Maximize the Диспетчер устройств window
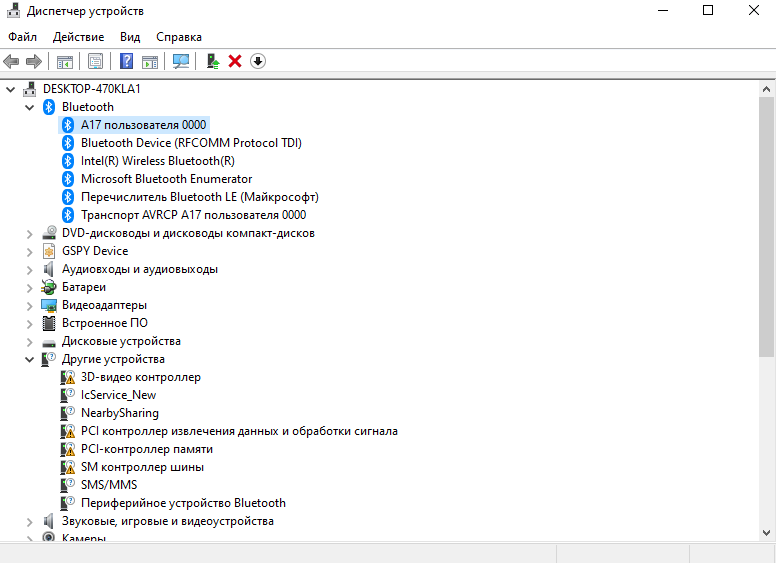 708,10
